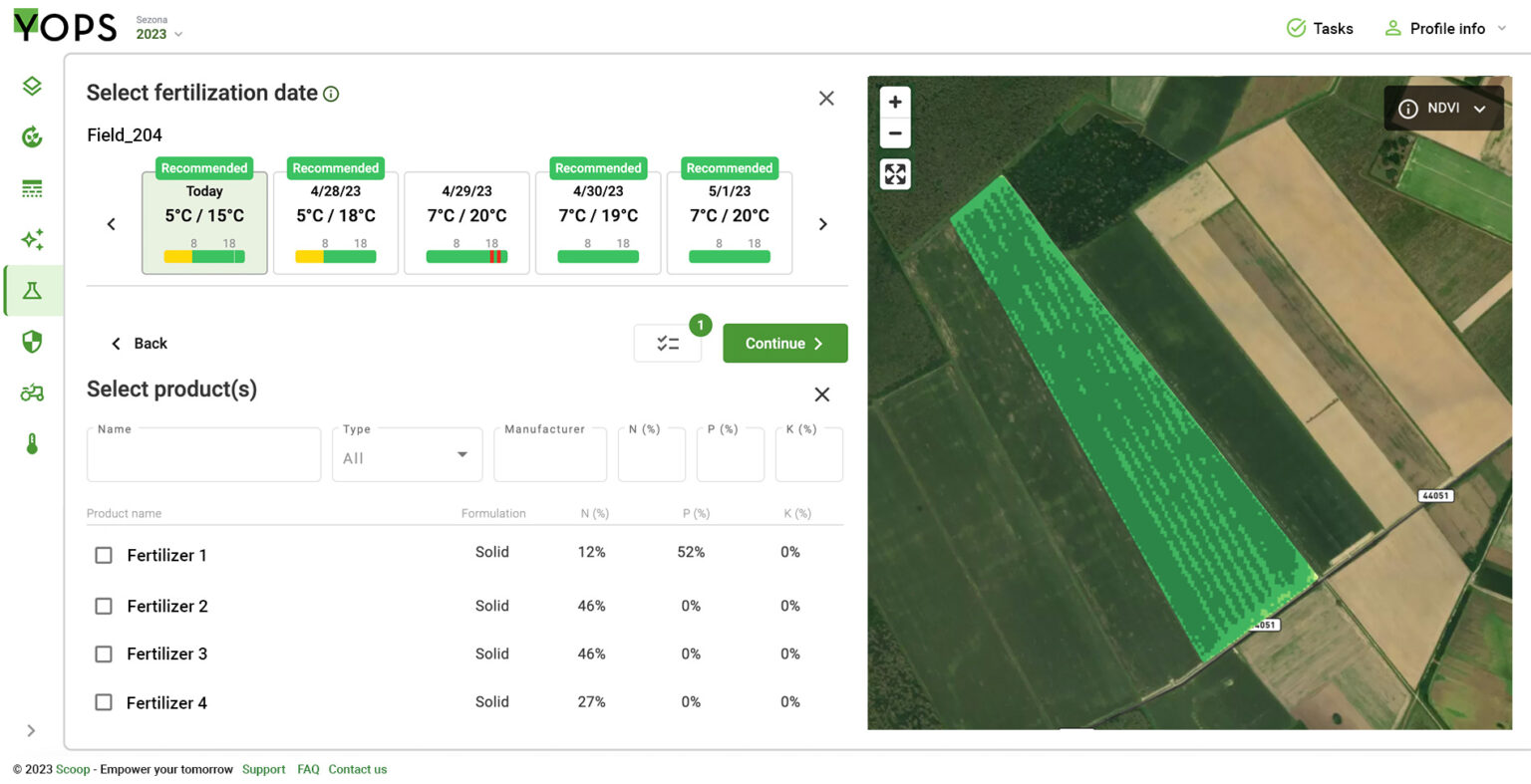Click the flask fertilization sidebar icon
Viewport: 1531px width, 784px height.
tap(32, 291)
